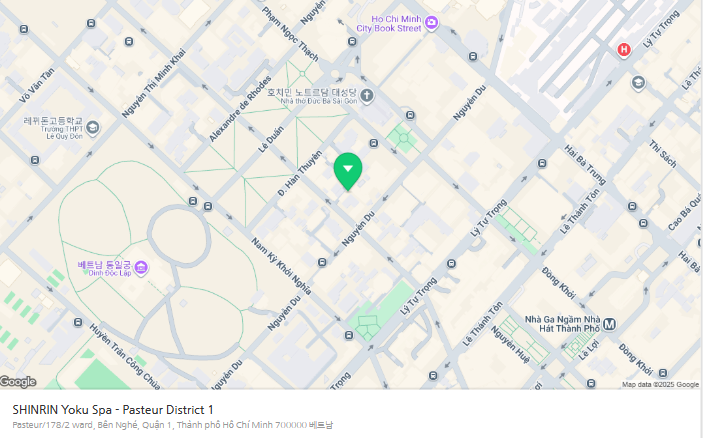Select the metro M station icon
This screenshot has height=438, width=703.
pos(610,324)
